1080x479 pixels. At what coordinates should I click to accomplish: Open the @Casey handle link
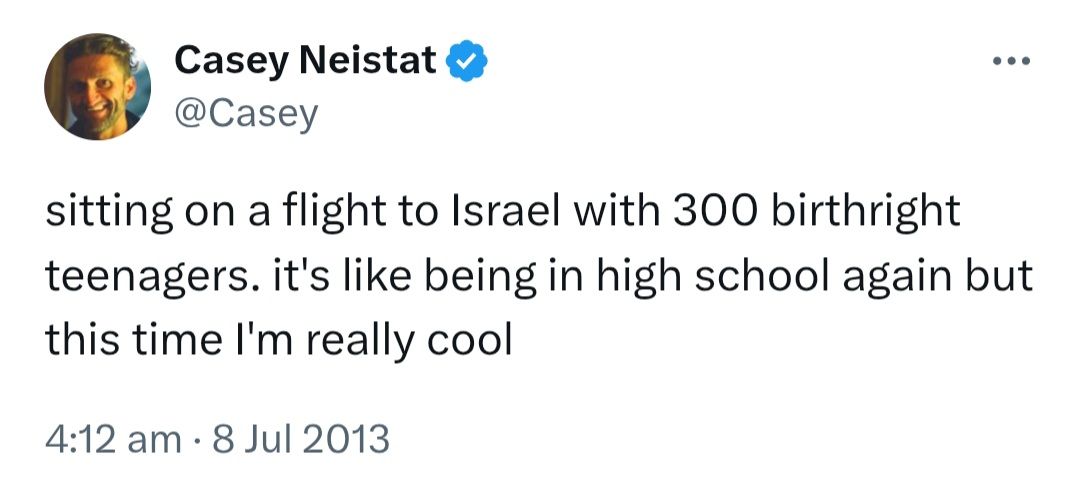[x=247, y=114]
